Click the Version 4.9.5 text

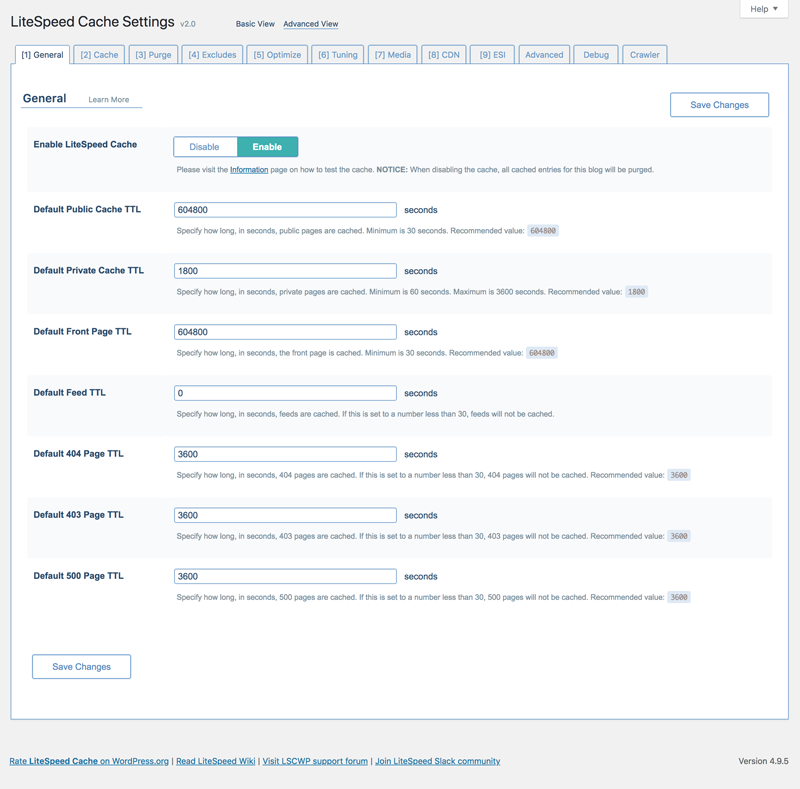(763, 761)
